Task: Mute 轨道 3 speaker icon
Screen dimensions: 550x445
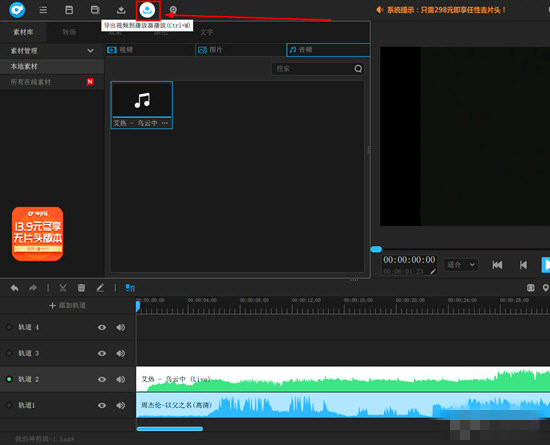Action: (x=121, y=353)
